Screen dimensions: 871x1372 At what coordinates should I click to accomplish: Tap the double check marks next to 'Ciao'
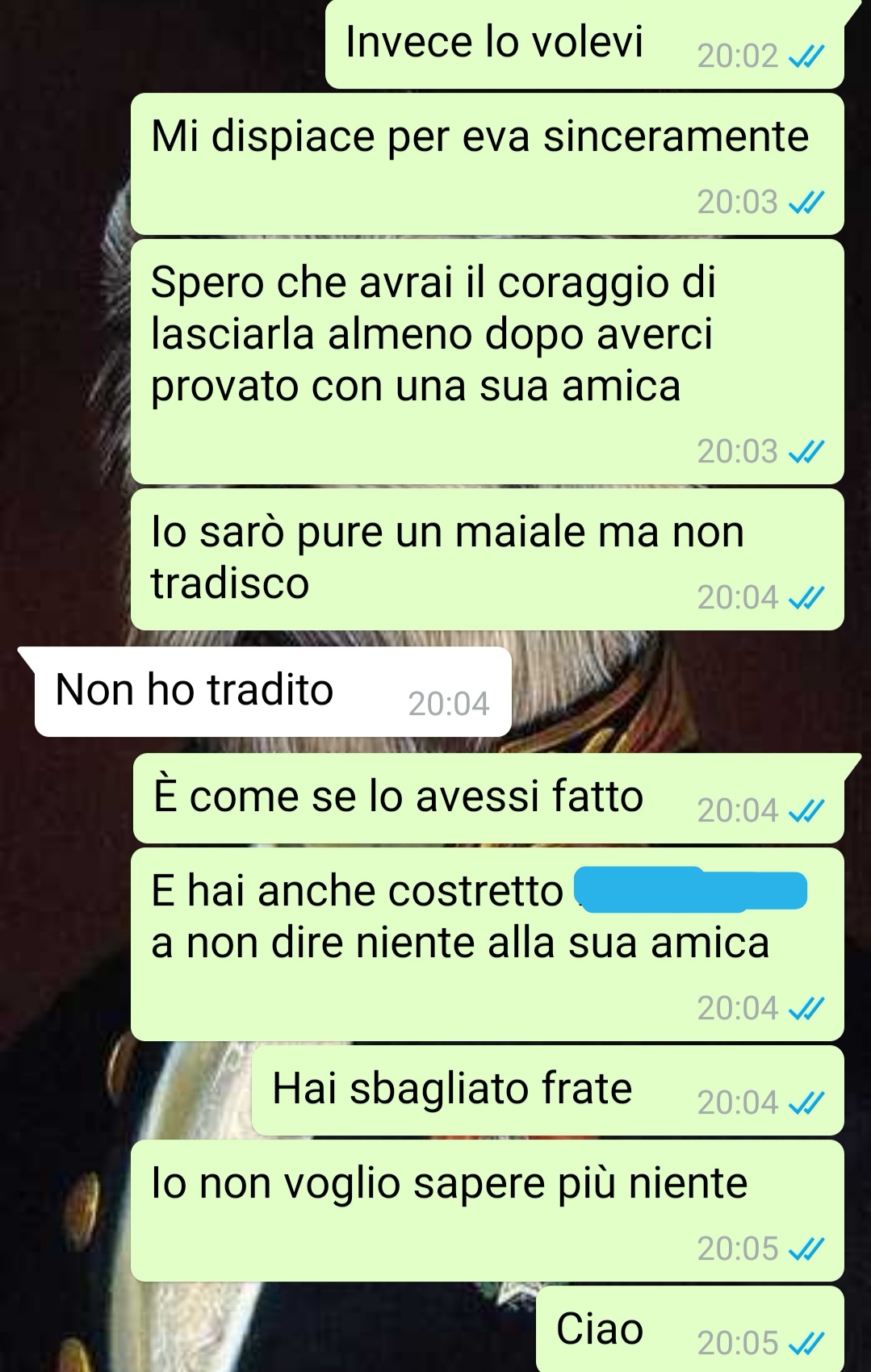click(x=806, y=1344)
